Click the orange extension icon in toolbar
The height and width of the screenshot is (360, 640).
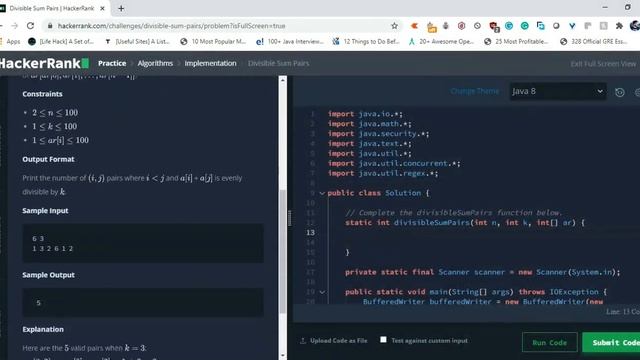[414, 26]
